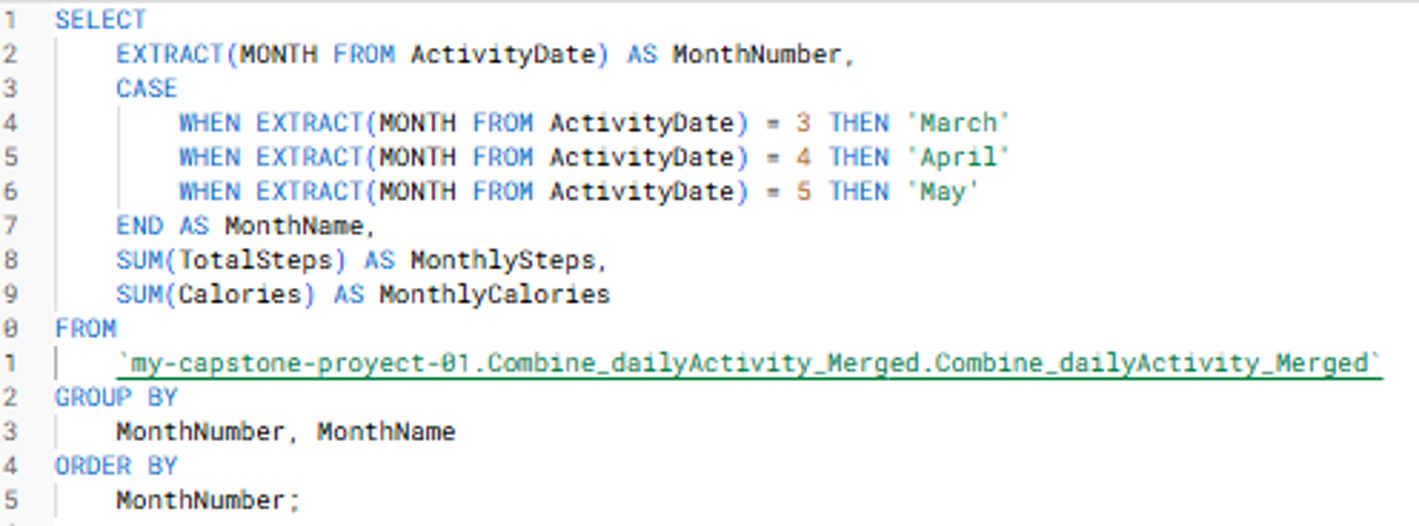The height and width of the screenshot is (526, 1419).
Task: Click the MonthName alias after END AS
Action: pos(293,226)
